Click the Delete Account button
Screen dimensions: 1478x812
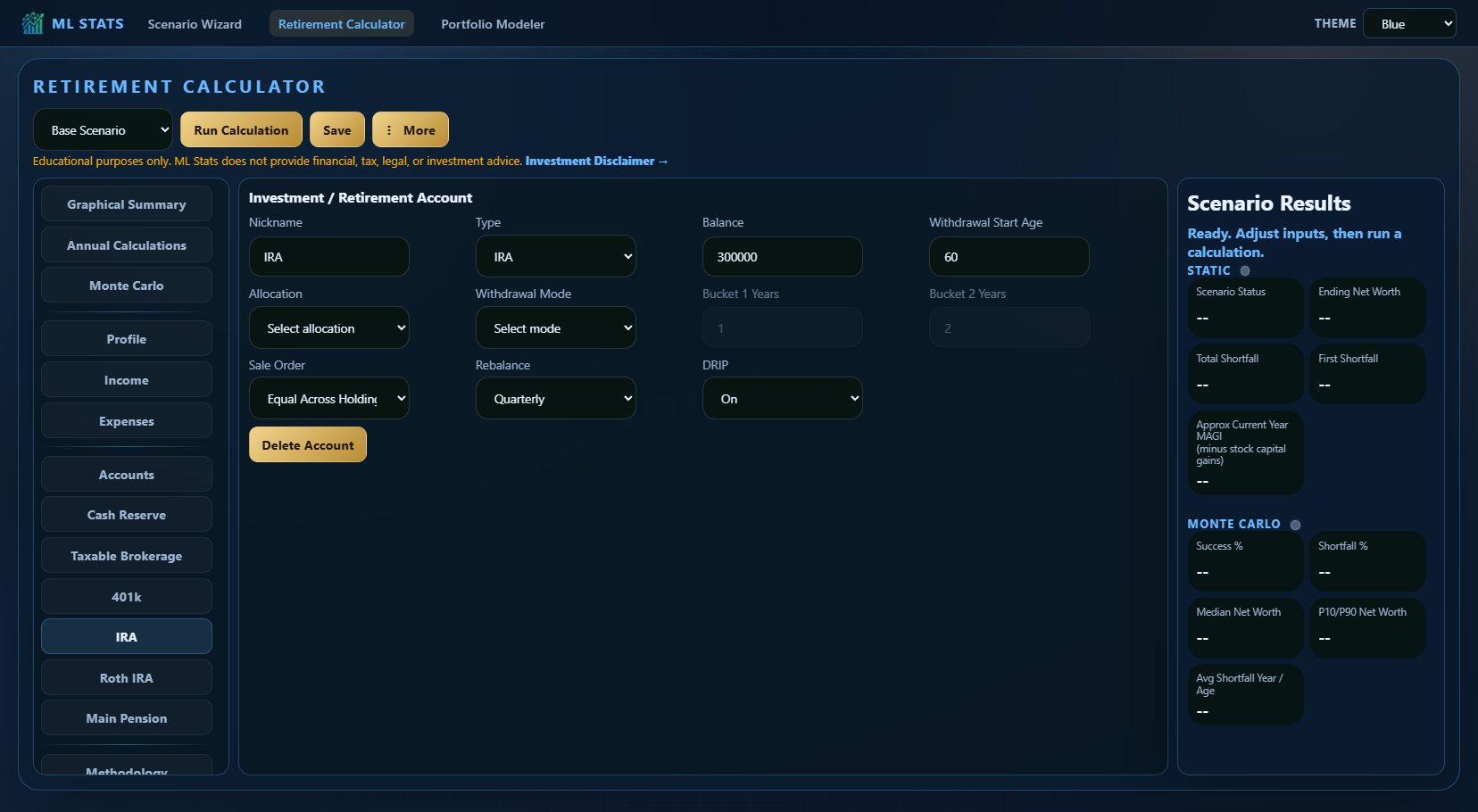(308, 445)
